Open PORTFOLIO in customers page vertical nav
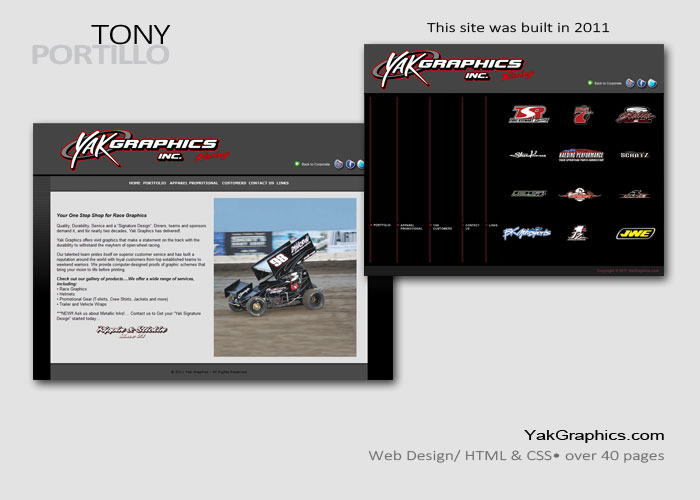Screen dimensions: 700x500 [x=382, y=225]
